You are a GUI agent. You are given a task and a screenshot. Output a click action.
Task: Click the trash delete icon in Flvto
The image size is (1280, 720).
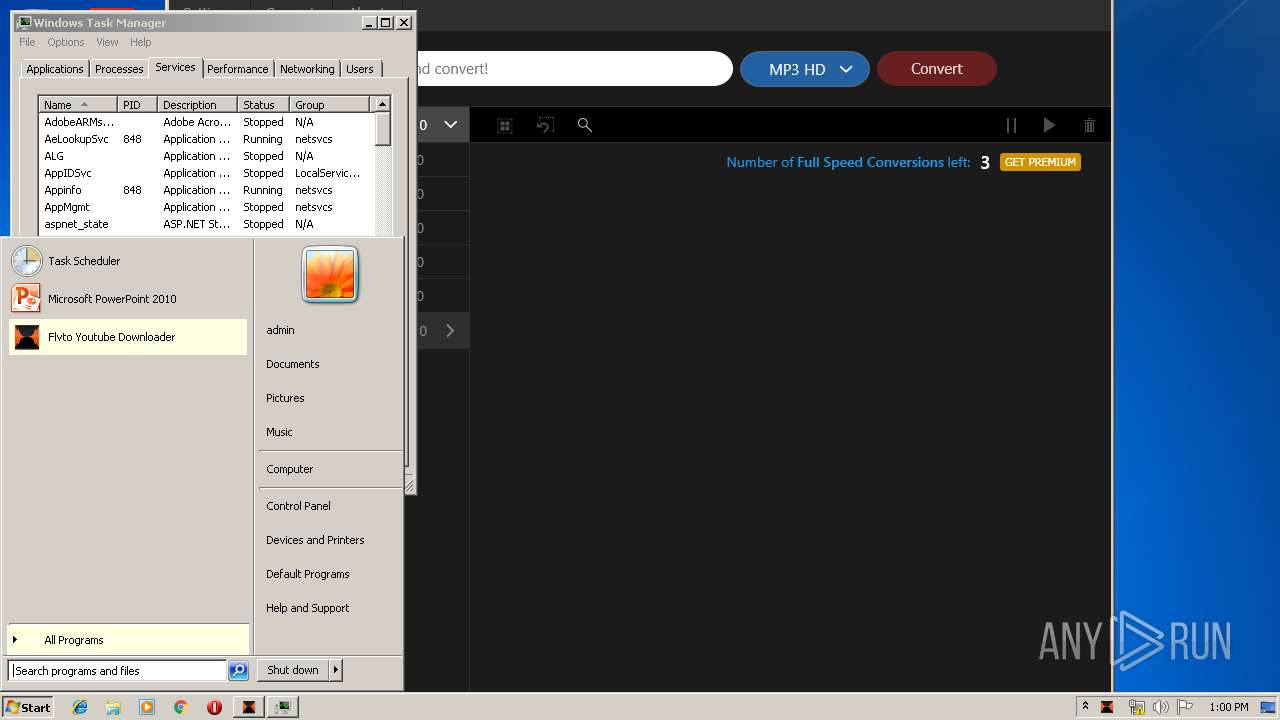coord(1089,125)
